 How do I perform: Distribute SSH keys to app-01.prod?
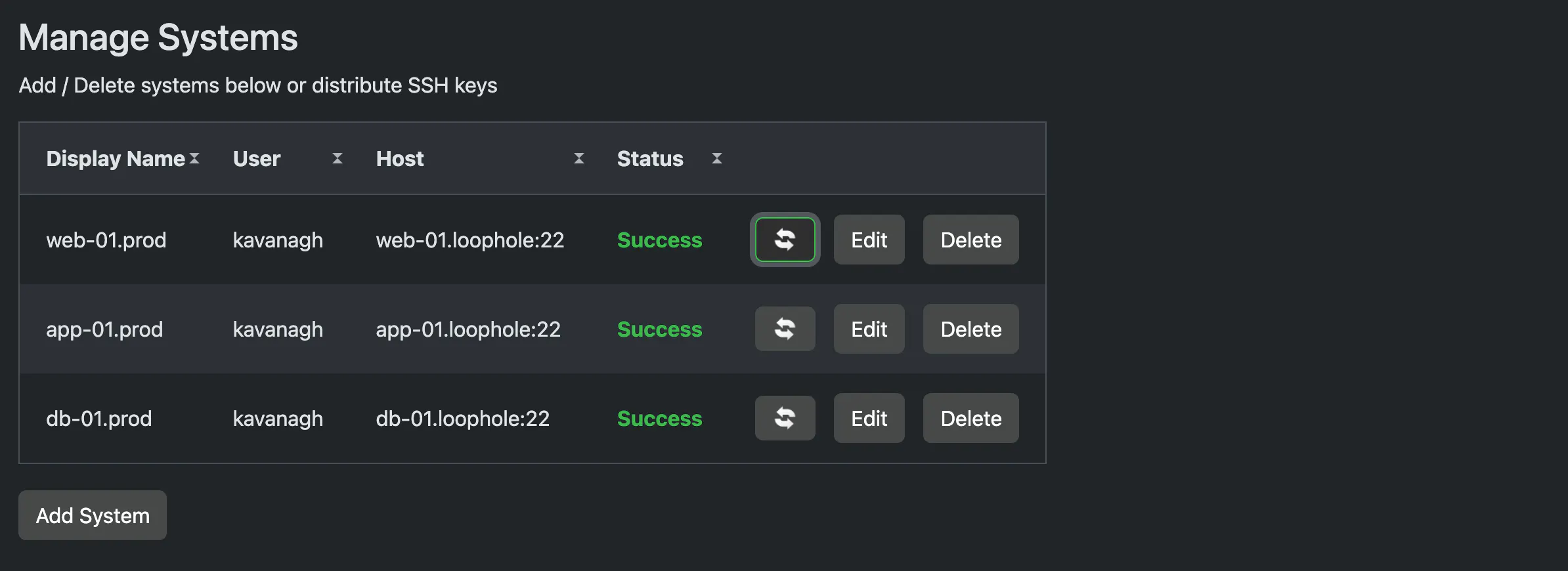click(x=785, y=329)
